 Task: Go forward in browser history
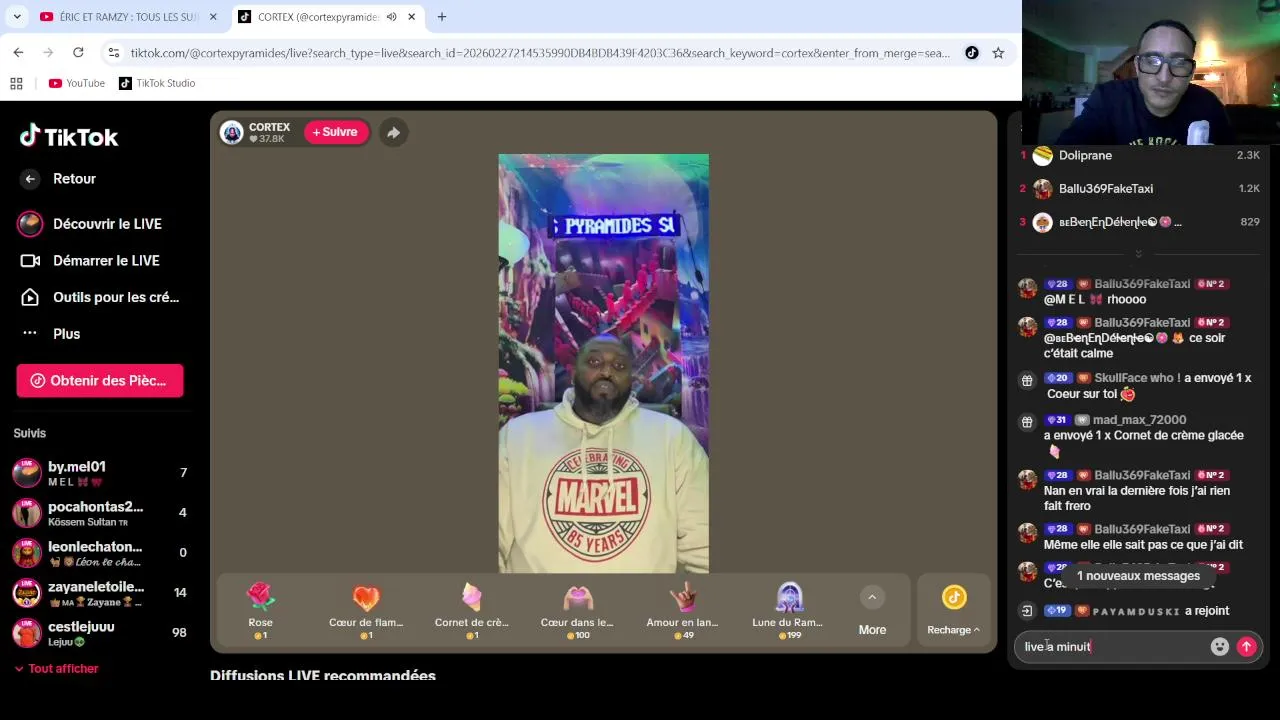(x=48, y=53)
